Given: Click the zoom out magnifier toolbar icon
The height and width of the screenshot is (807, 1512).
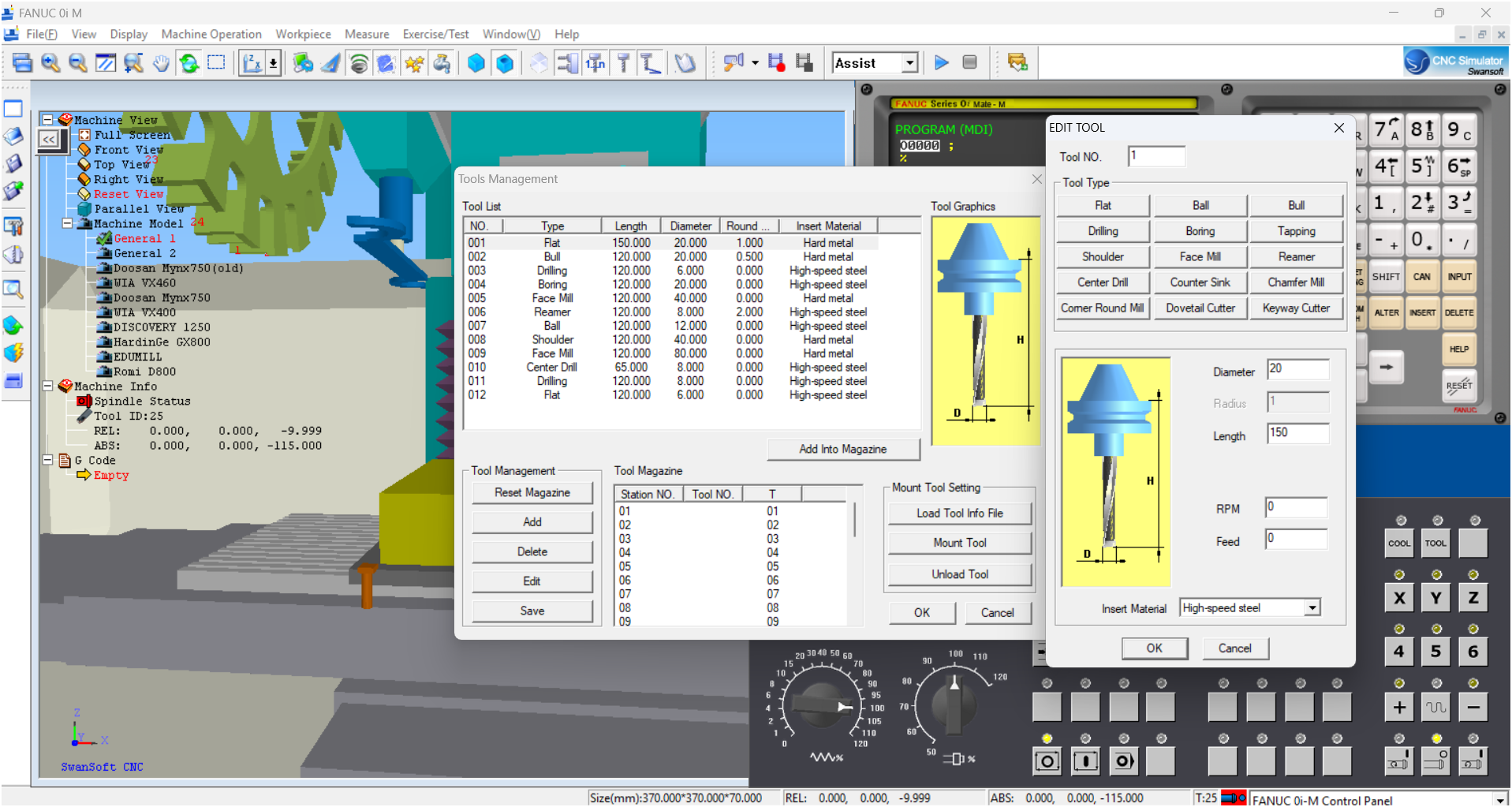Looking at the screenshot, I should (77, 63).
